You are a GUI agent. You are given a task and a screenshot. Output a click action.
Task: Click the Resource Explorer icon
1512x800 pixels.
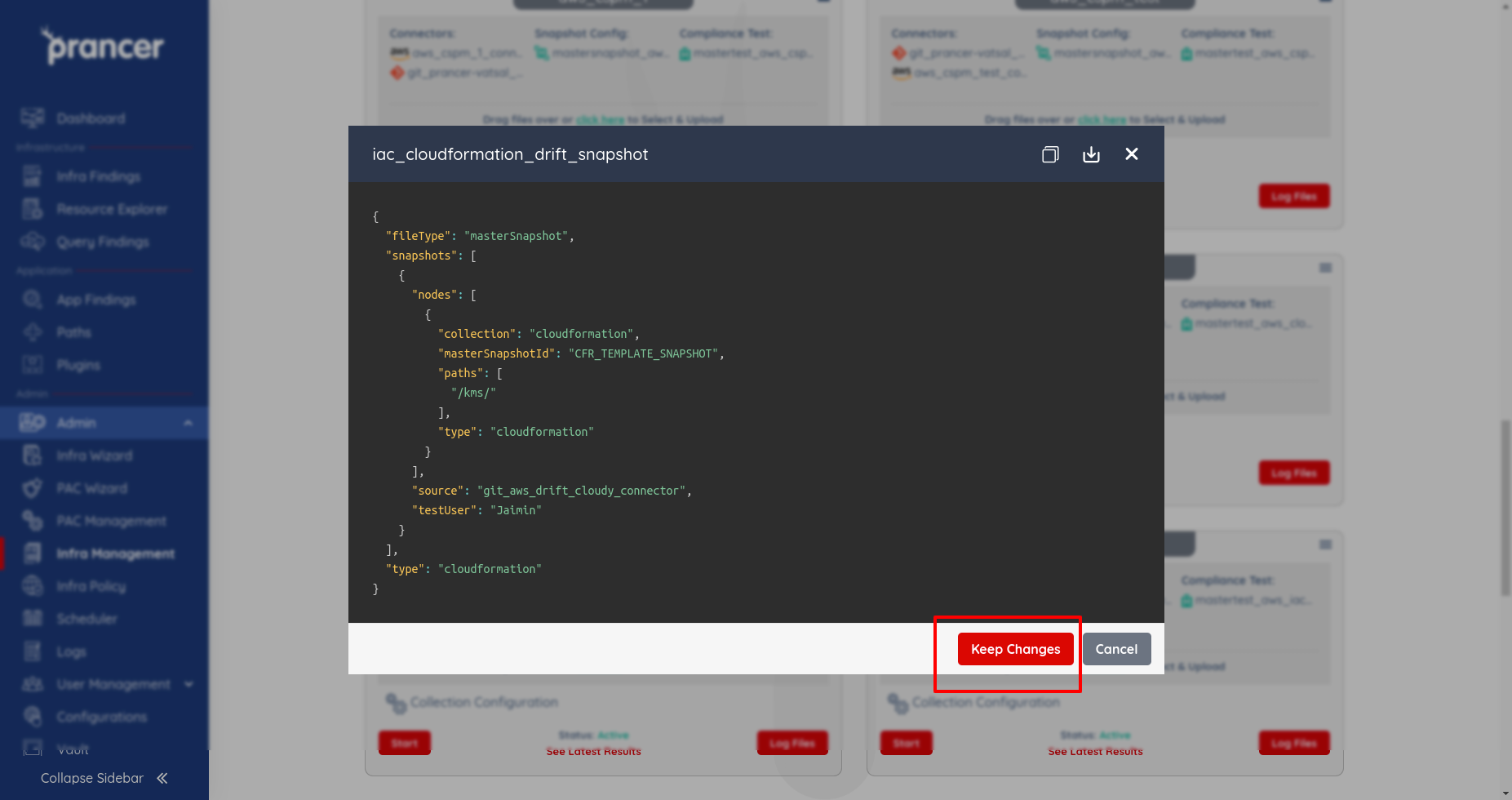click(x=32, y=209)
